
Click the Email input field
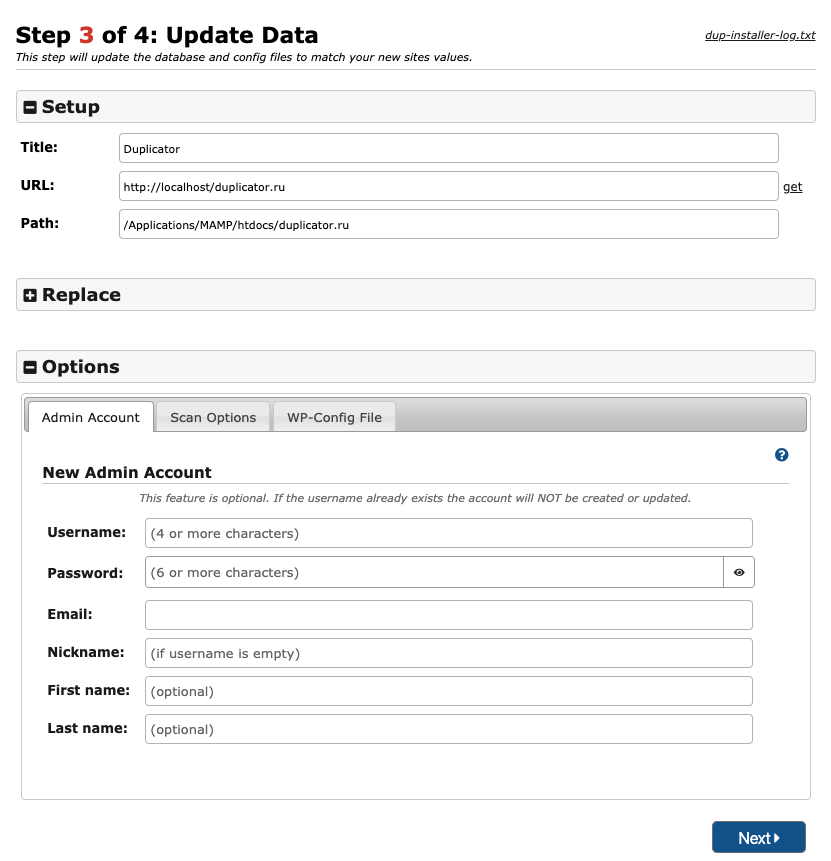click(x=448, y=615)
